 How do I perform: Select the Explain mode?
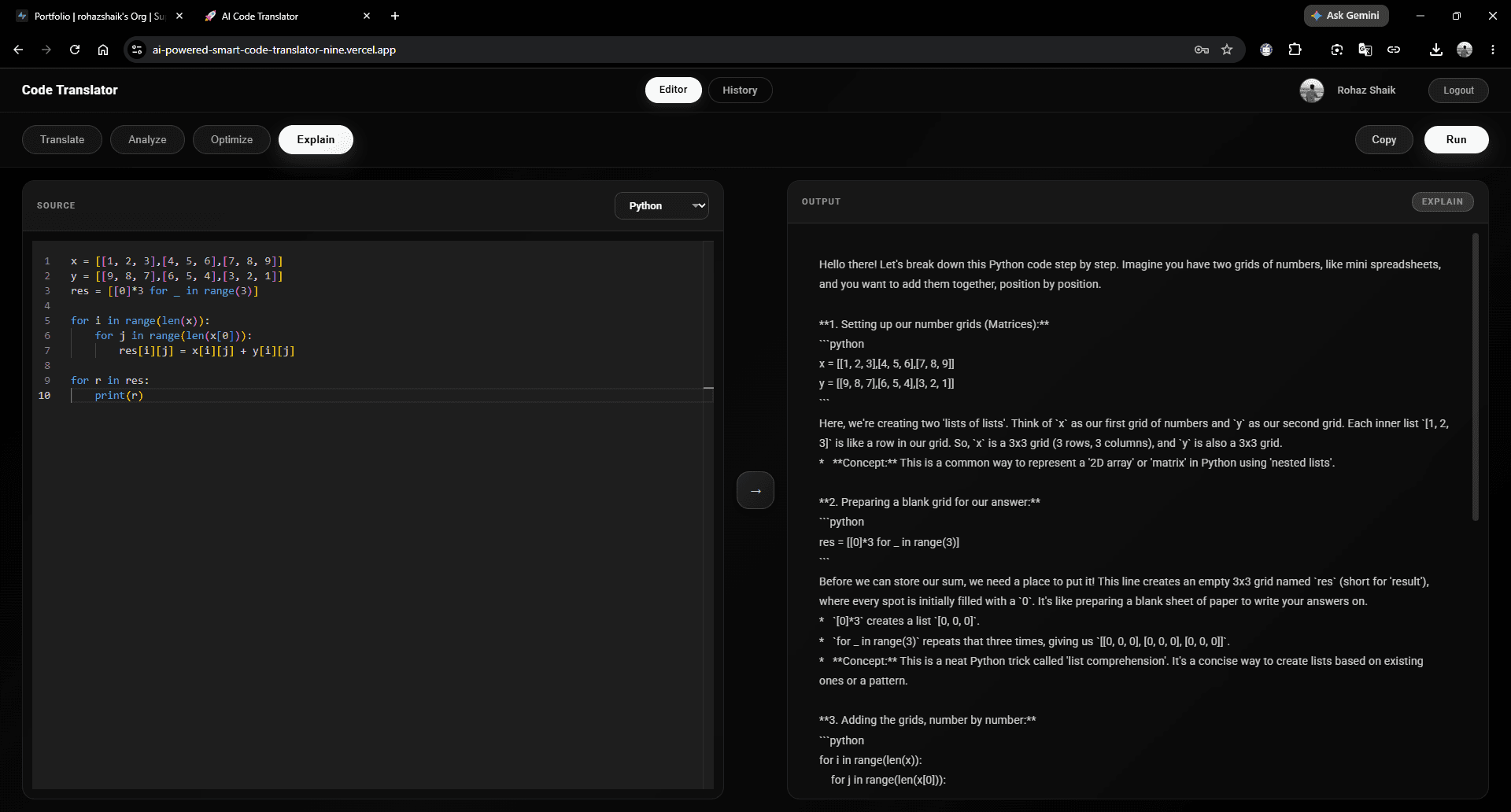pos(316,139)
